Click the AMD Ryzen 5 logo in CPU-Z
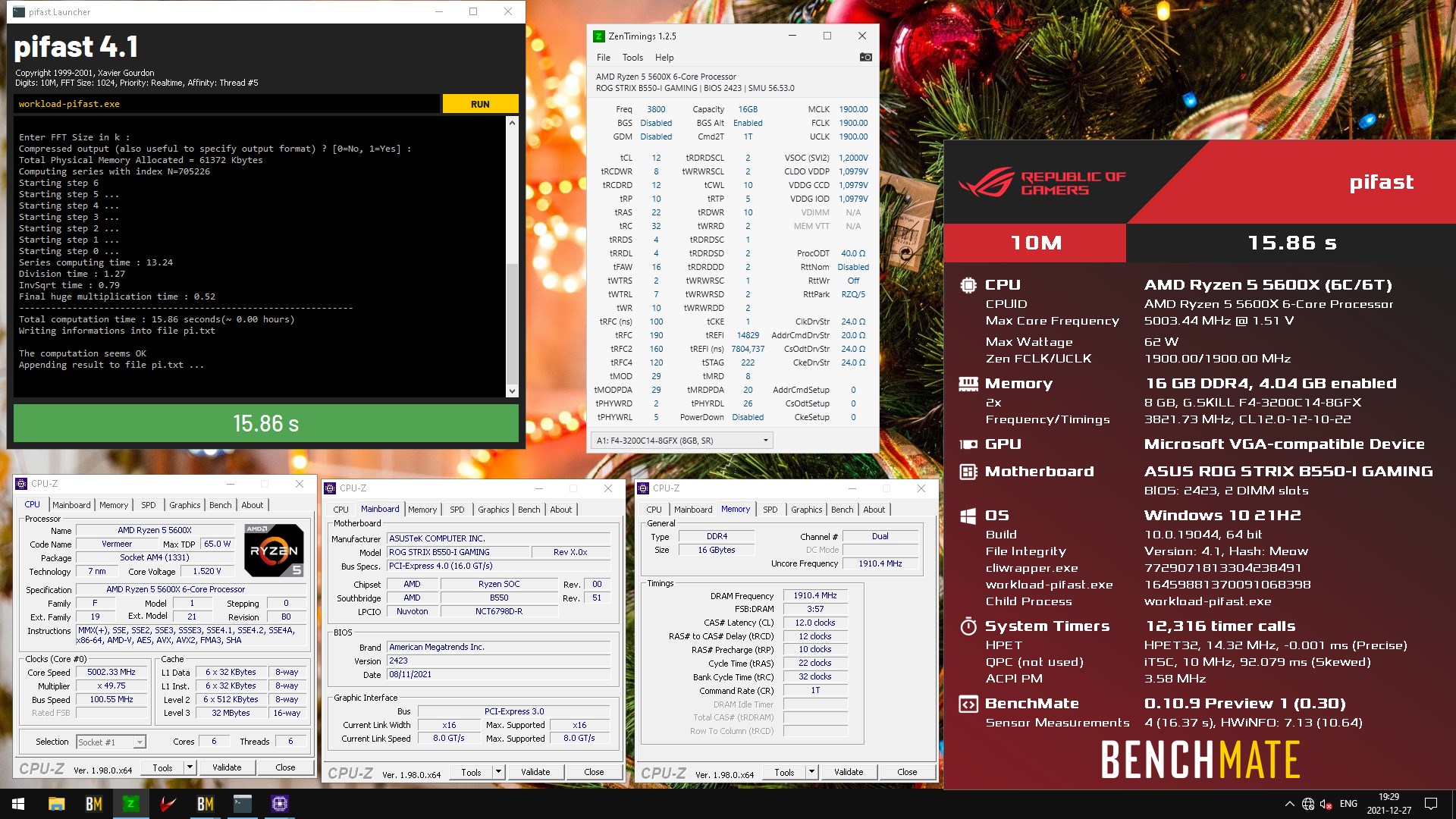This screenshot has height=819, width=1456. pyautogui.click(x=274, y=551)
